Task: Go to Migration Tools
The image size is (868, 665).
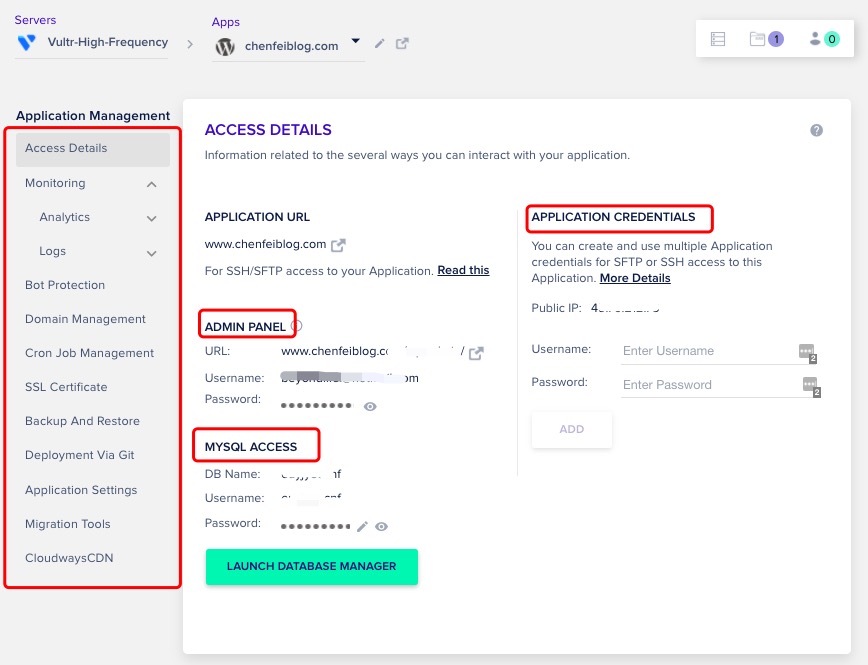Action: pyautogui.click(x=68, y=524)
